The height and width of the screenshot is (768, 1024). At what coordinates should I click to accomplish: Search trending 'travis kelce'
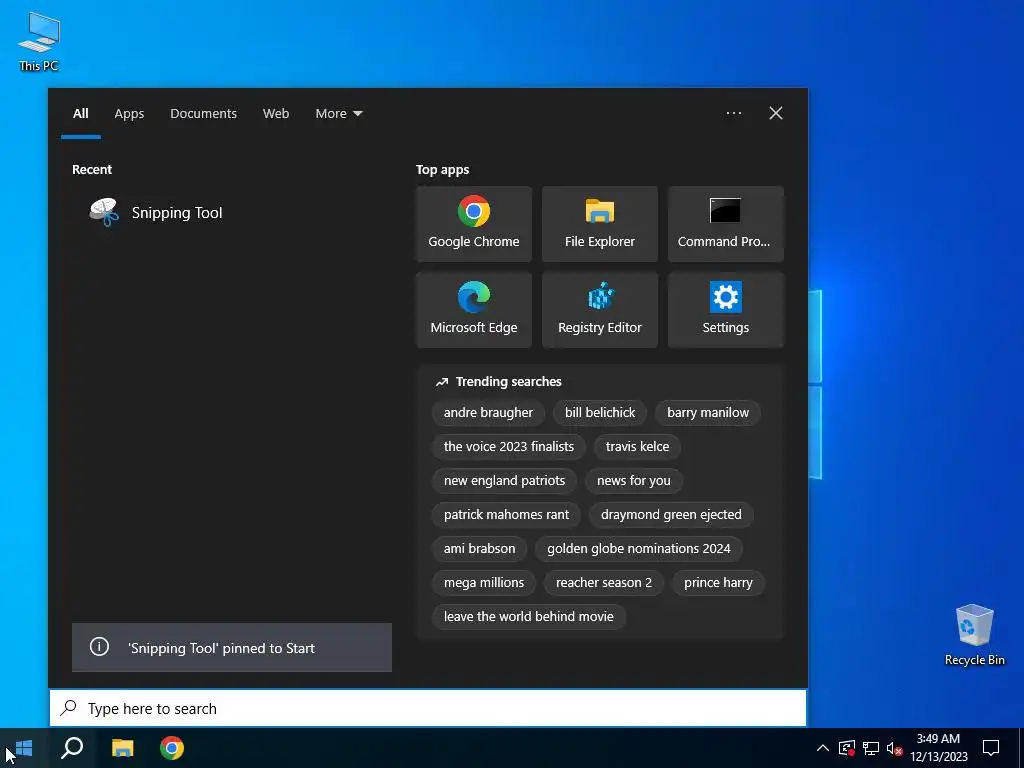coord(637,447)
